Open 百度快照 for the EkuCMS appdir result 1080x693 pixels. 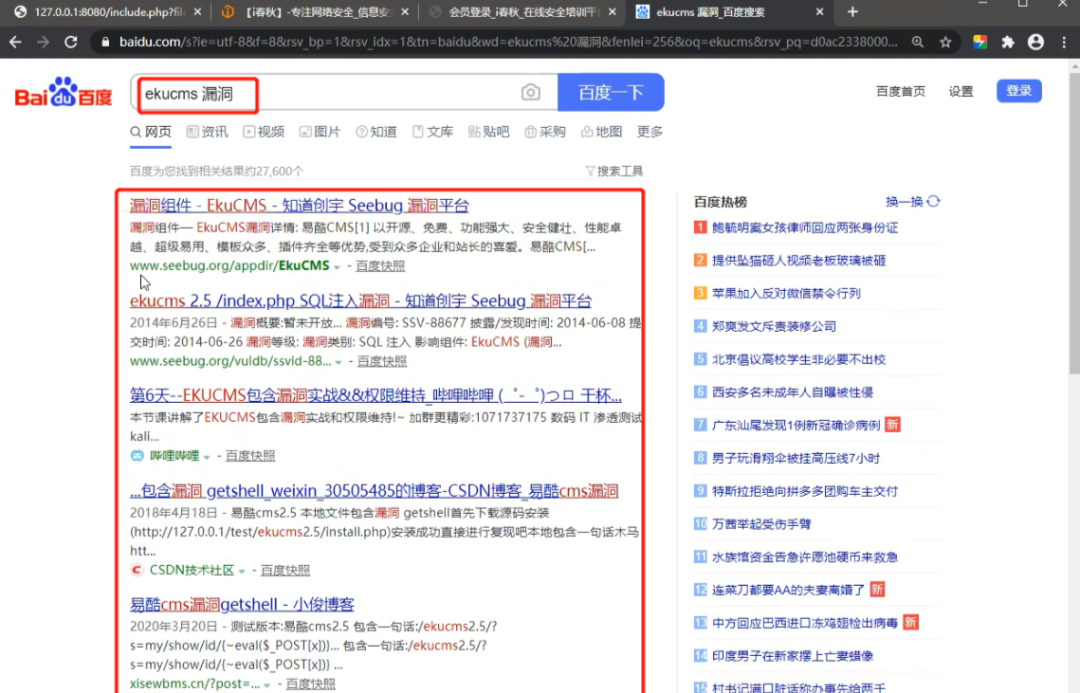380,266
